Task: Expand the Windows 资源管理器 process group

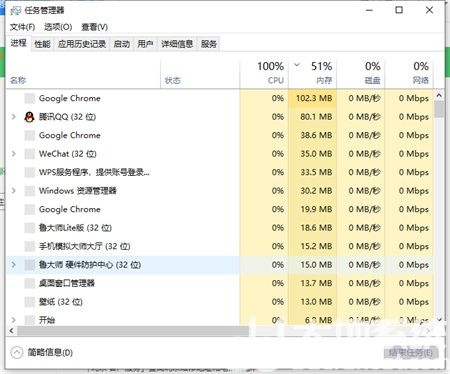Action: (x=14, y=191)
